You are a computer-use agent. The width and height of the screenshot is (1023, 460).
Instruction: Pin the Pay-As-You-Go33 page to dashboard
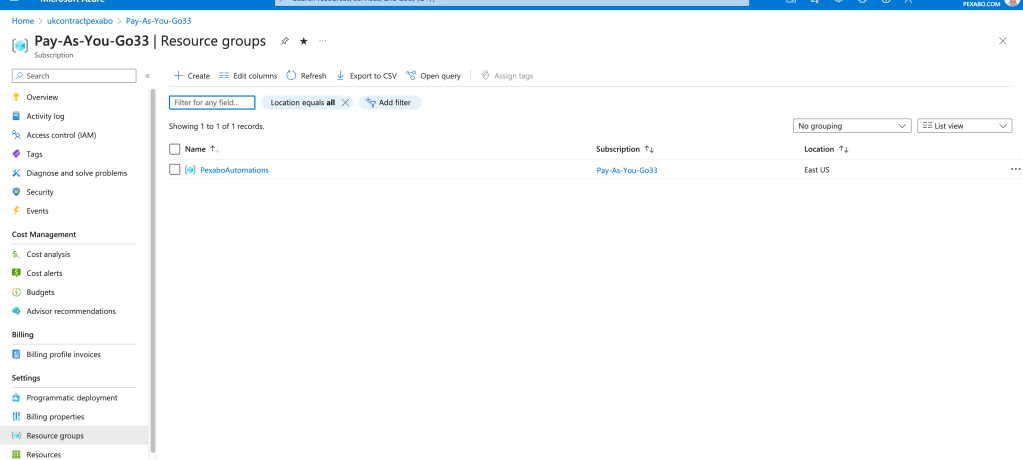pos(284,41)
